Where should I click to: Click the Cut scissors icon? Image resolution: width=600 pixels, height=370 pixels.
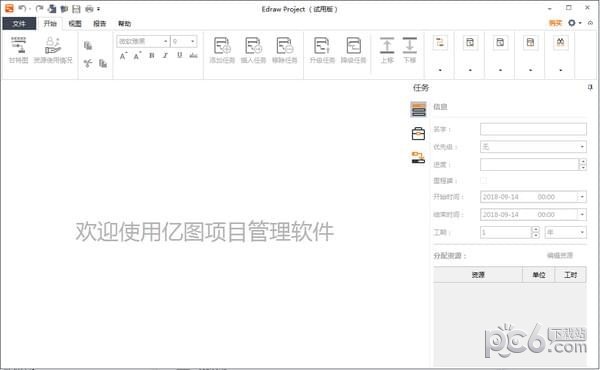88,63
